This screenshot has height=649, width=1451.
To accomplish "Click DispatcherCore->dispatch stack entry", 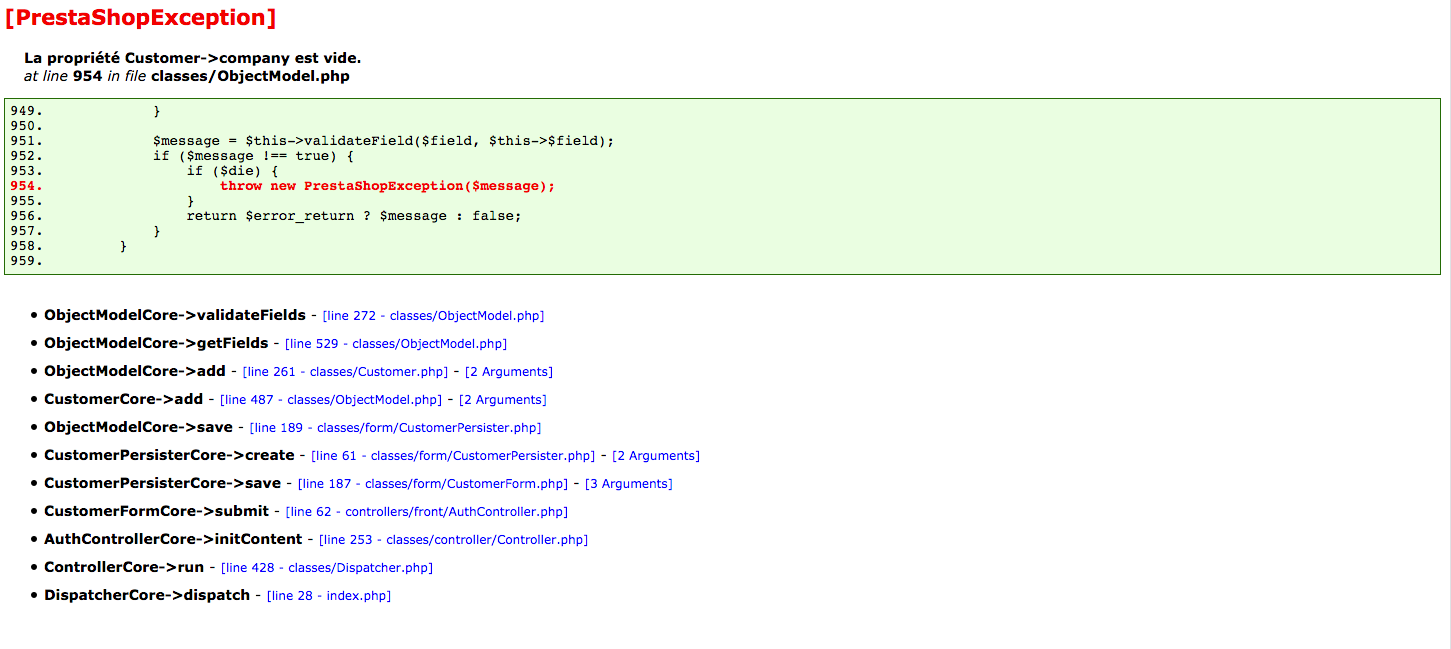I will pyautogui.click(x=147, y=595).
